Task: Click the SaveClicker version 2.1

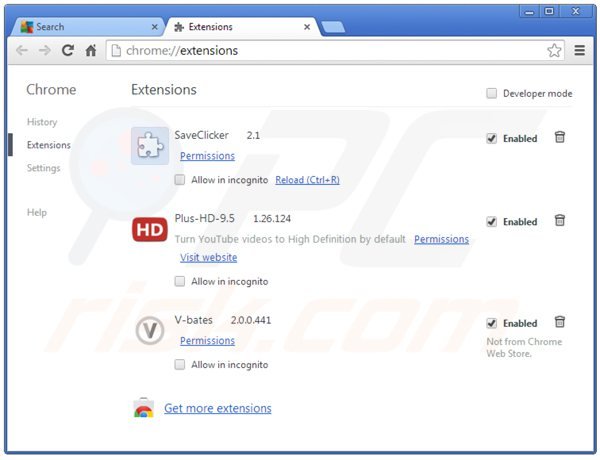Action: [x=253, y=135]
